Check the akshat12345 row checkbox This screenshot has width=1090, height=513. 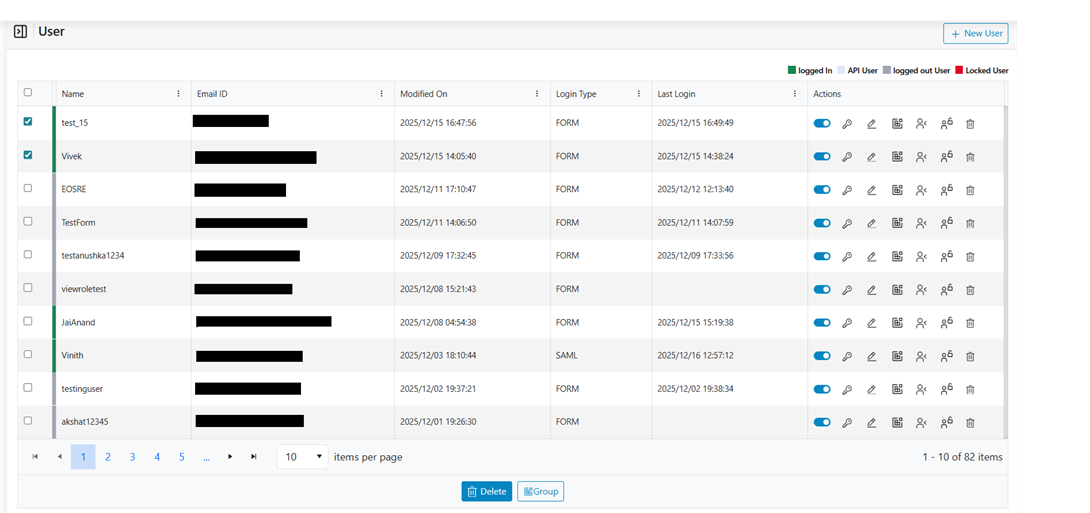pos(28,421)
